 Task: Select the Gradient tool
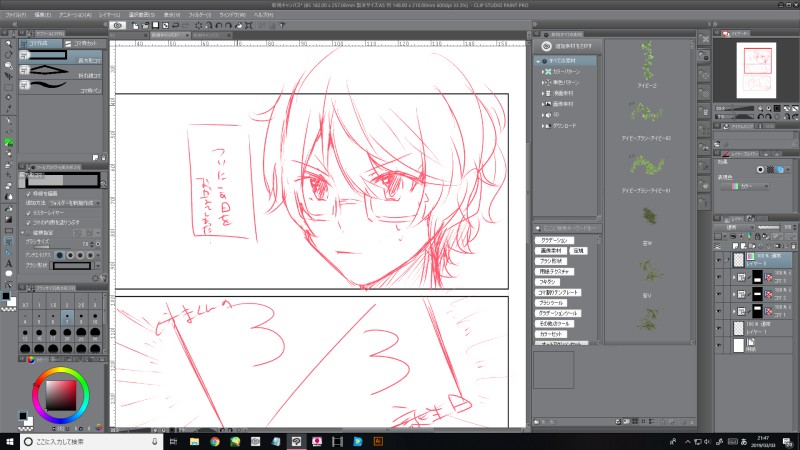[x=8, y=219]
